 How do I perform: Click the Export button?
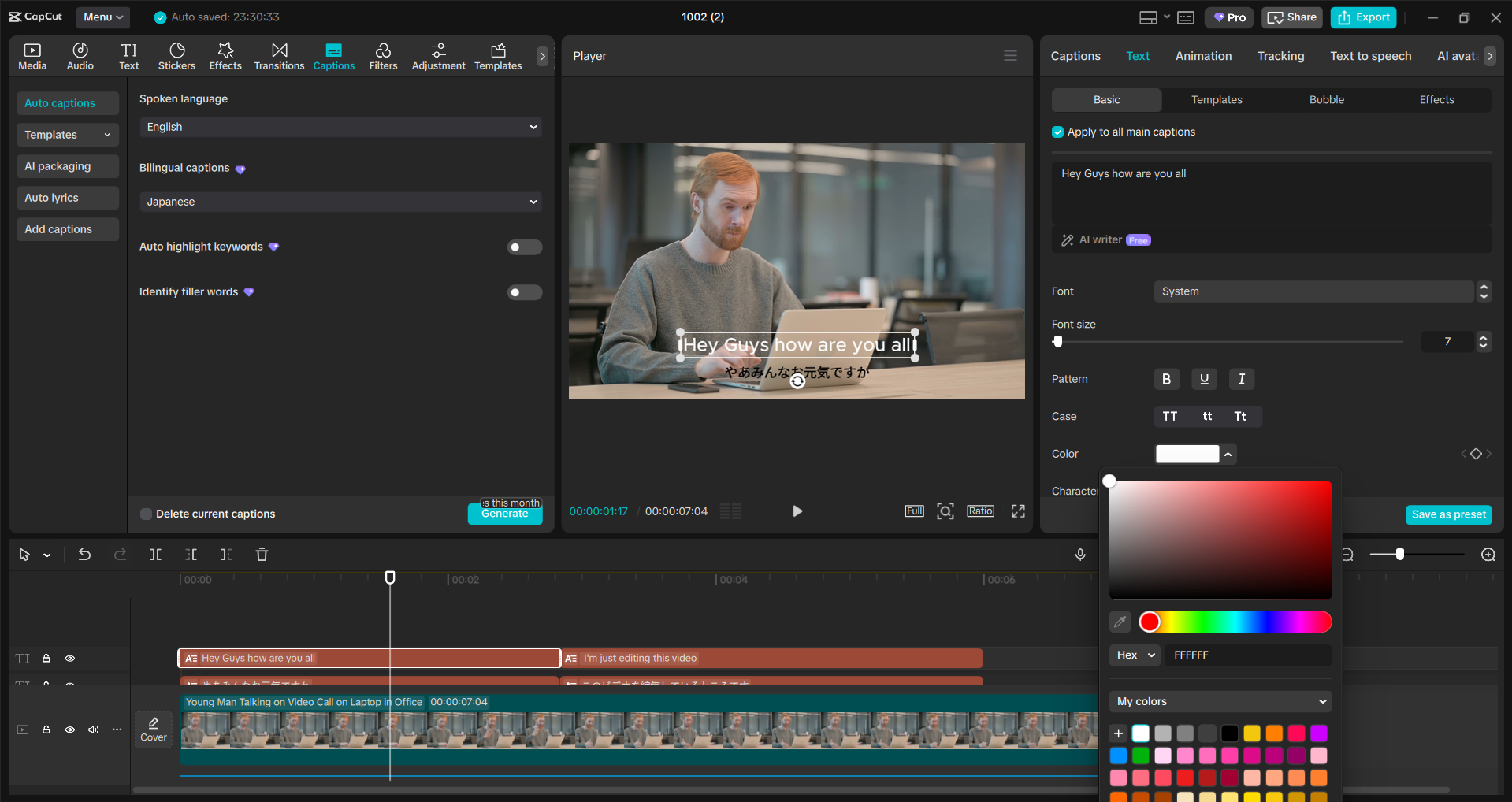tap(1363, 17)
